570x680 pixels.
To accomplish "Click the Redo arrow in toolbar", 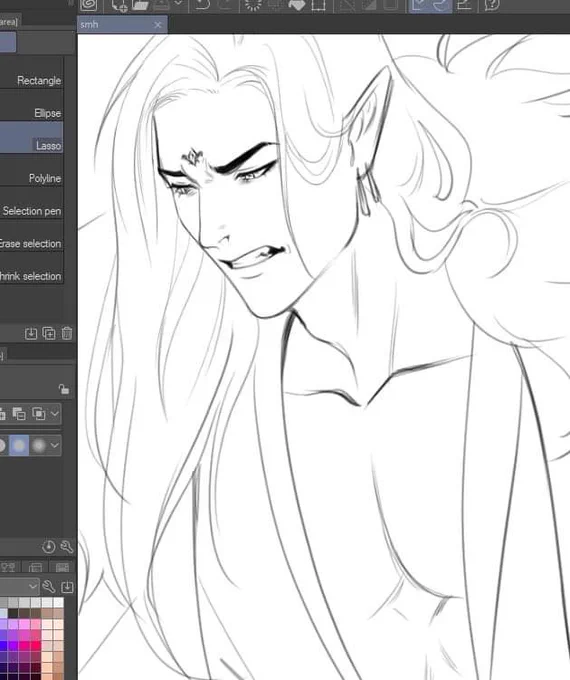I will point(225,5).
